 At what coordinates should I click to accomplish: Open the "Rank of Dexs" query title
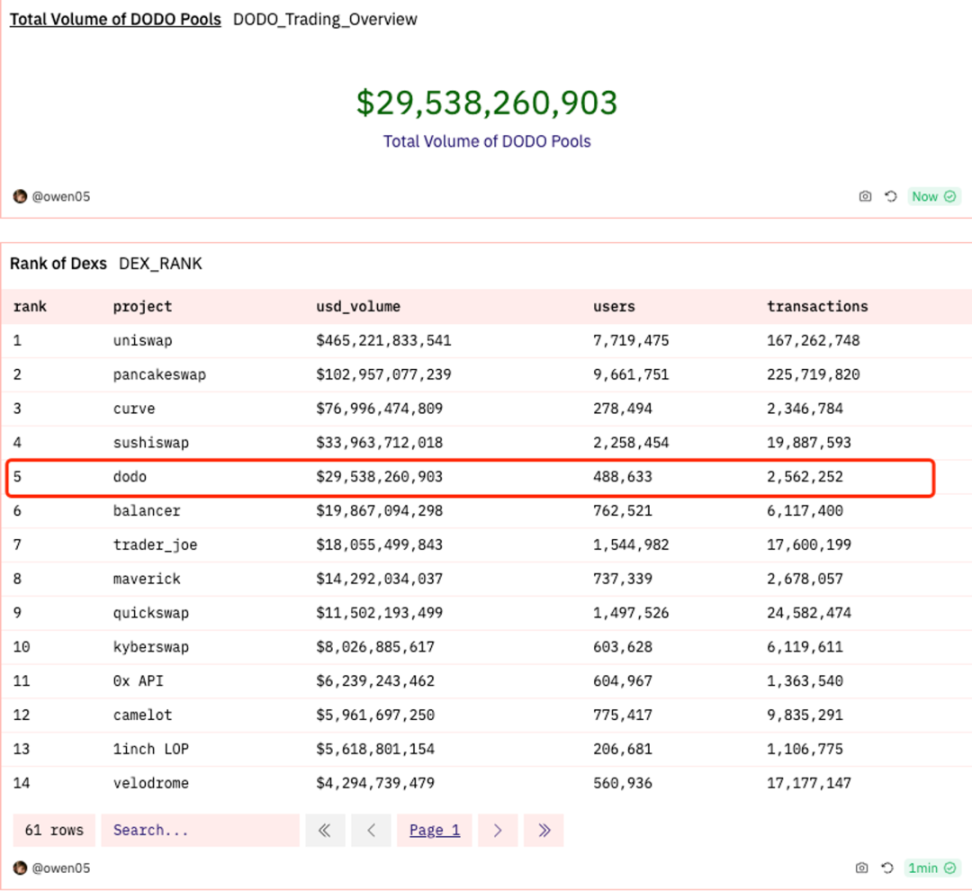pyautogui.click(x=58, y=264)
